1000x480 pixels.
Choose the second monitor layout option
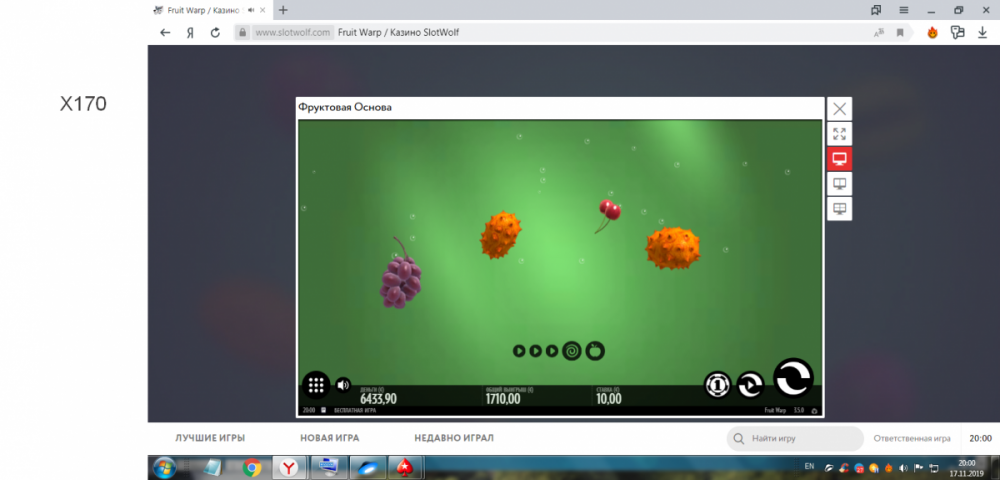[839, 184]
